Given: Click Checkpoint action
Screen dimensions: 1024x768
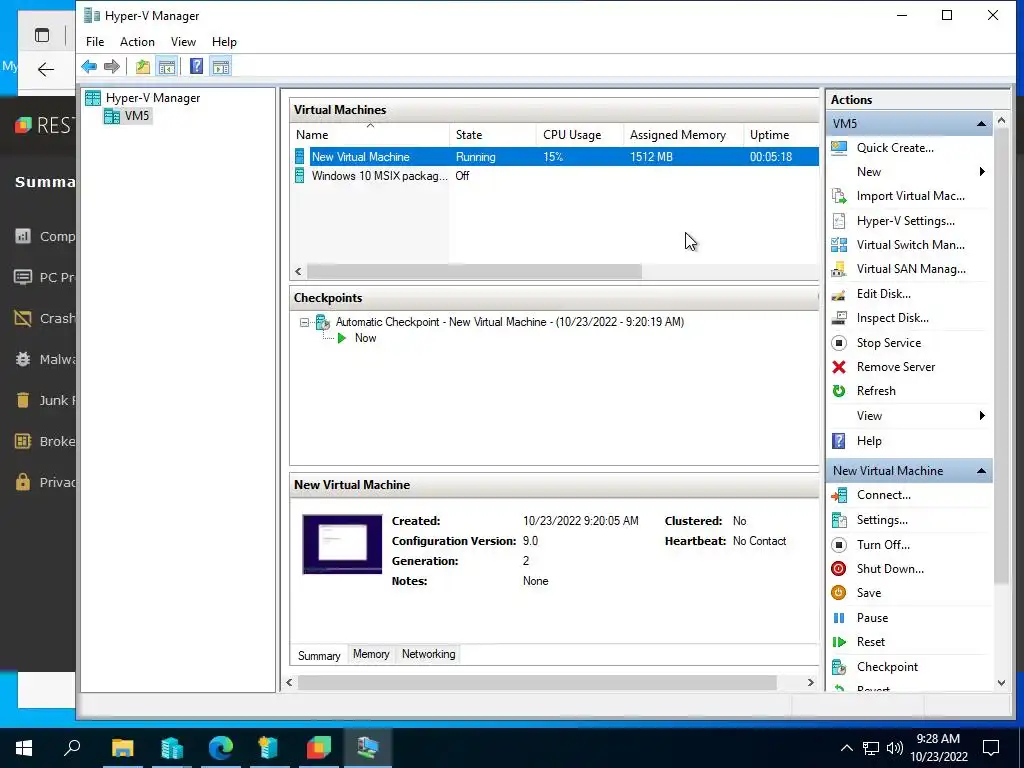Looking at the screenshot, I should coord(887,667).
